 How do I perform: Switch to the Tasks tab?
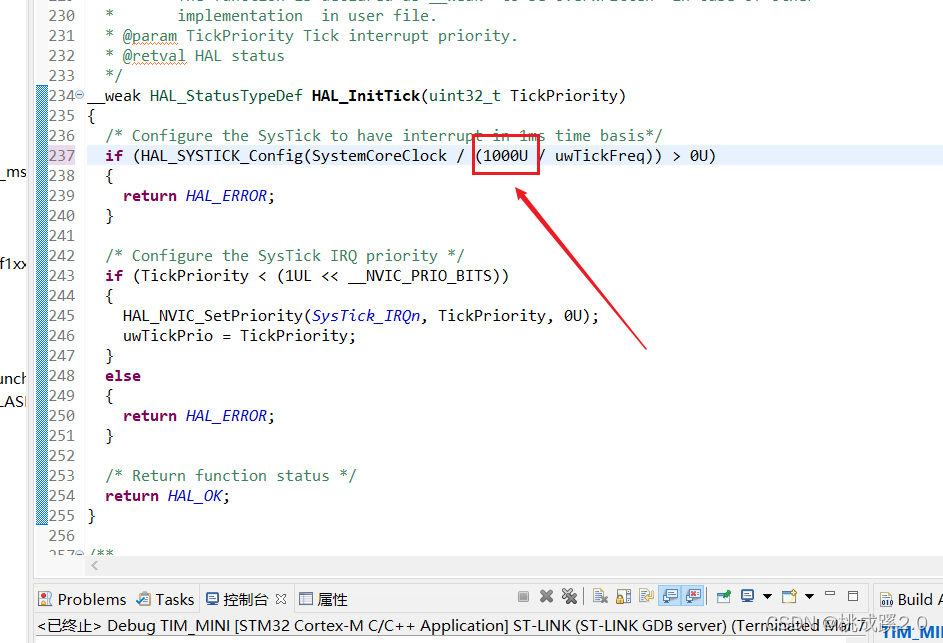tap(165, 599)
